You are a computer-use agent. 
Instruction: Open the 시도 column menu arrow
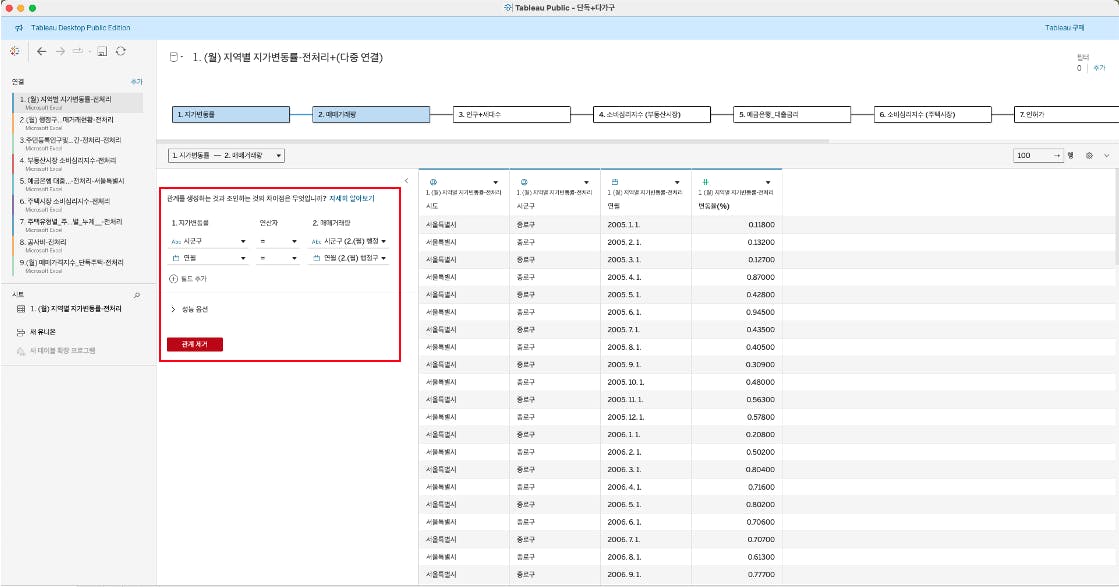click(495, 183)
